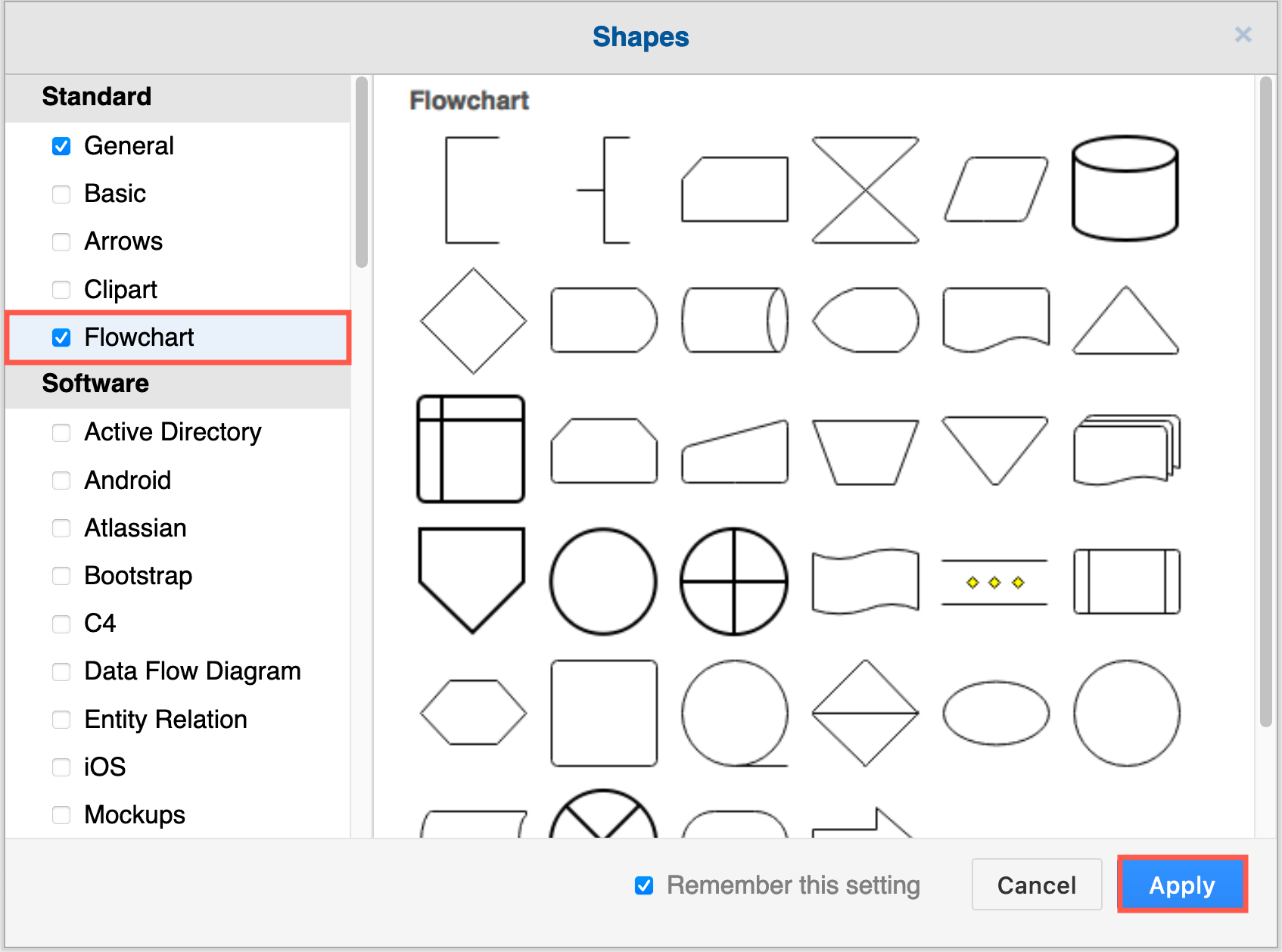Select the hexagon Preparation shape
This screenshot has height=952, width=1282.
point(473,711)
